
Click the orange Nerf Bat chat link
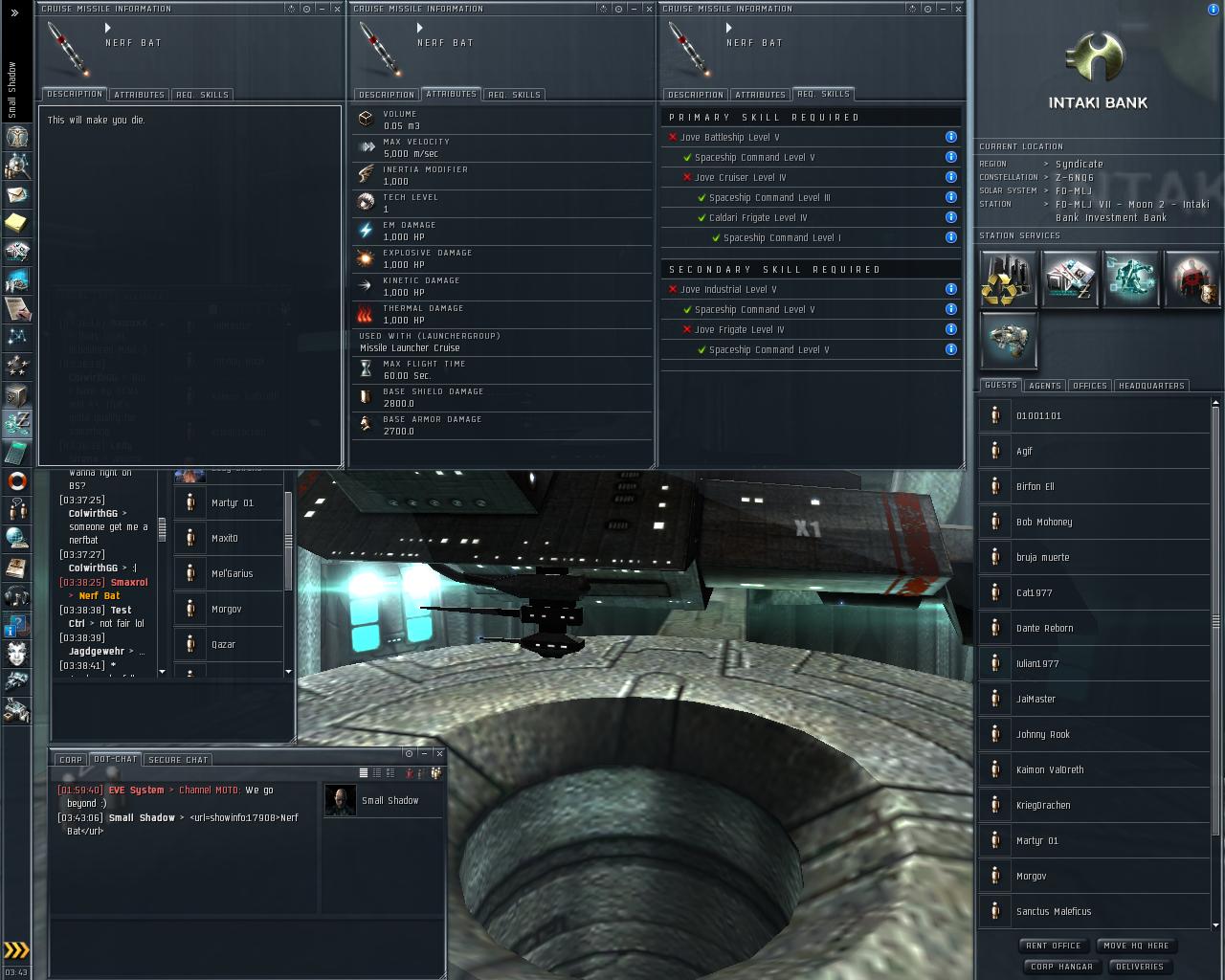(x=100, y=595)
